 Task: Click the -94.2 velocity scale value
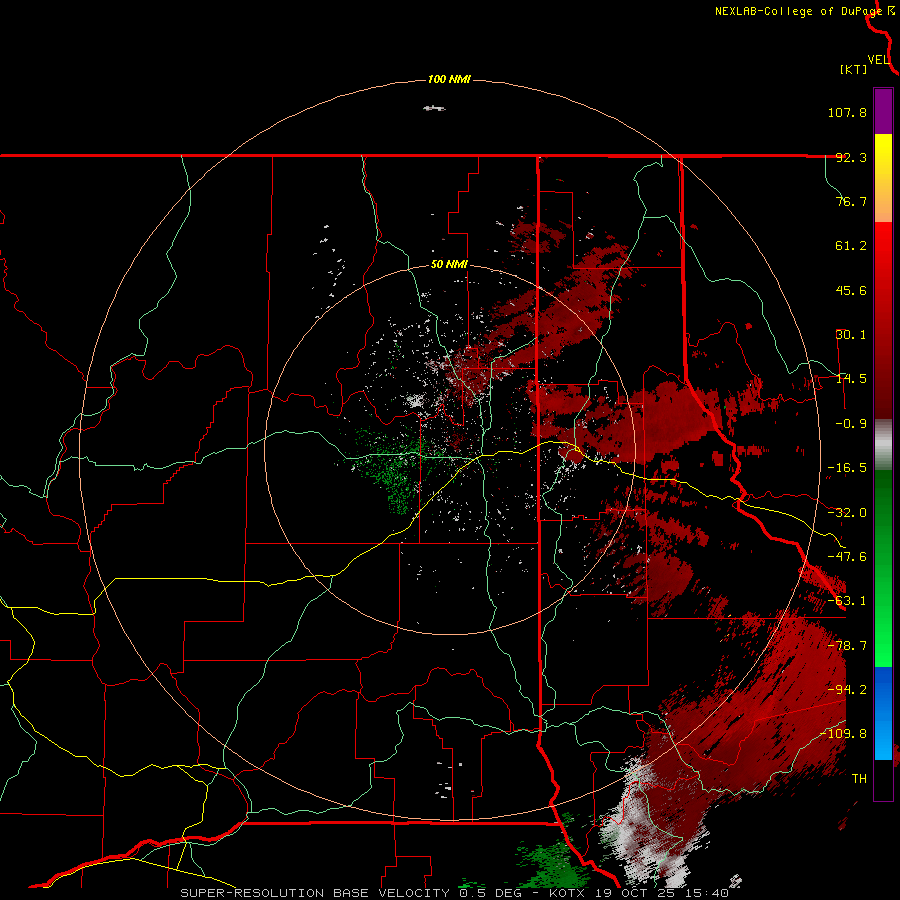pyautogui.click(x=847, y=690)
